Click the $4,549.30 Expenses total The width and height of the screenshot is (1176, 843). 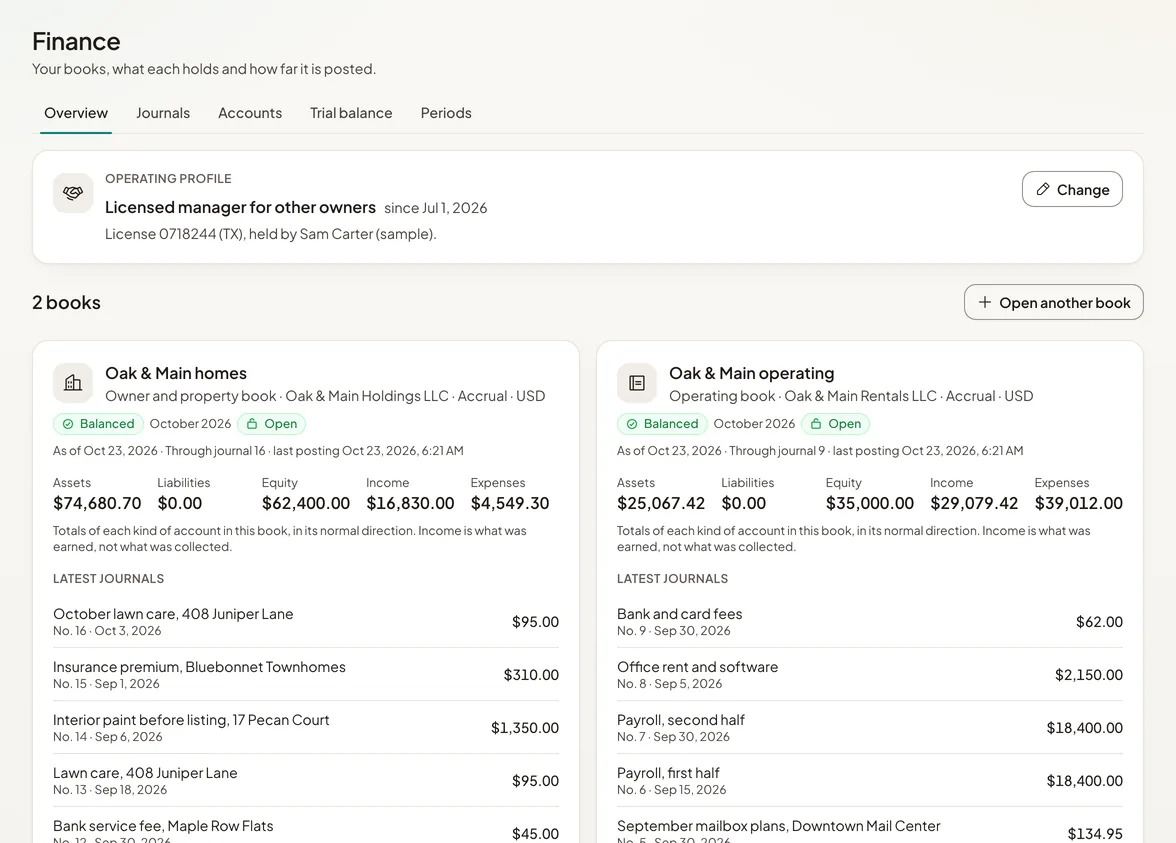click(510, 503)
